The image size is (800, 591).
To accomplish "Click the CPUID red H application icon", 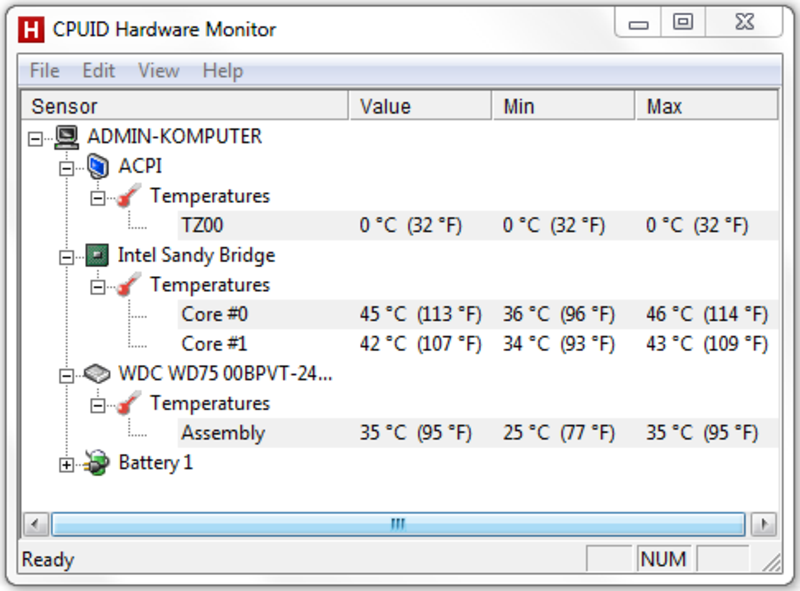I will (x=31, y=30).
